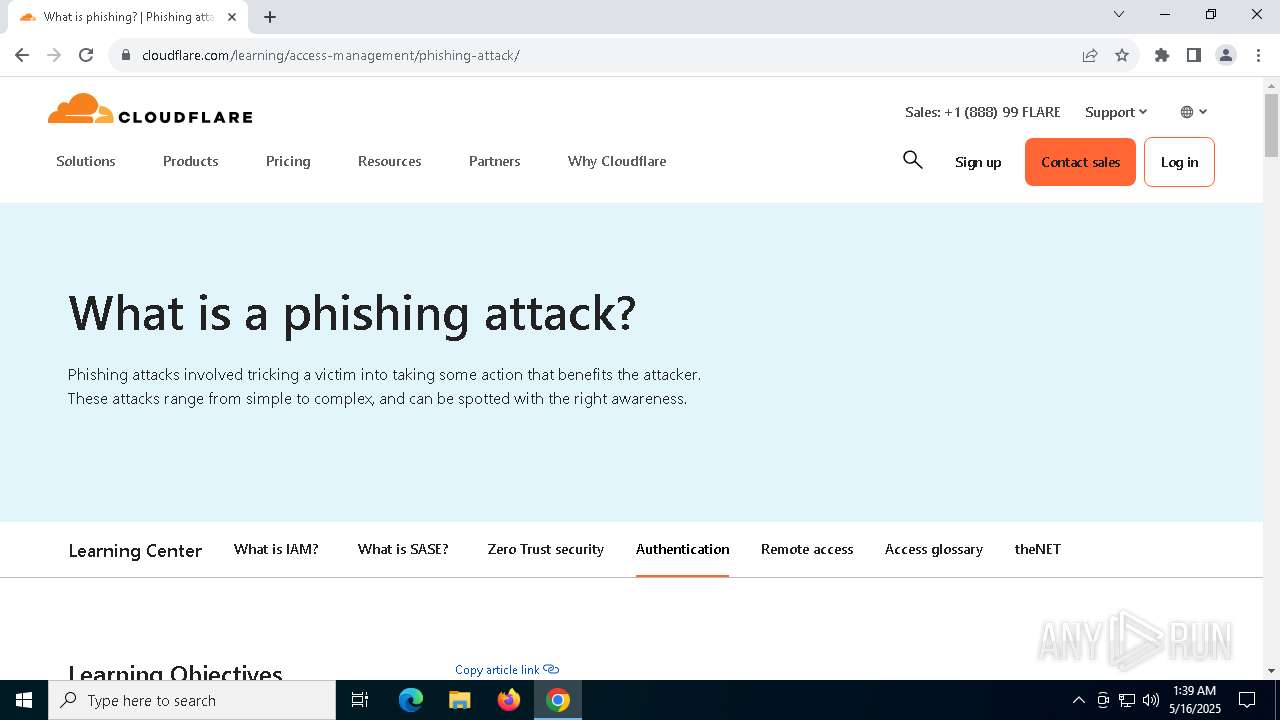The height and width of the screenshot is (720, 1280).
Task: Expand the Support dropdown
Action: click(x=1116, y=112)
